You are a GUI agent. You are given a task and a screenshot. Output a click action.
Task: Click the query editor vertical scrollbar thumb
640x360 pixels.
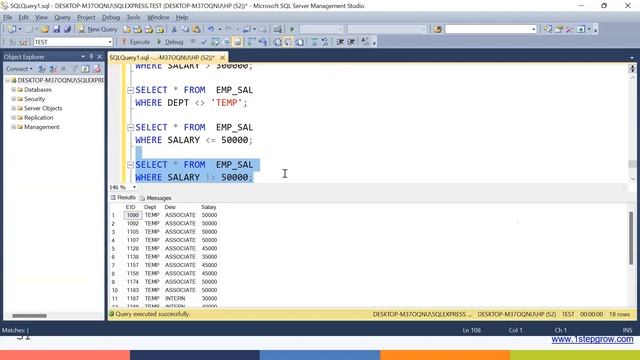(x=632, y=164)
